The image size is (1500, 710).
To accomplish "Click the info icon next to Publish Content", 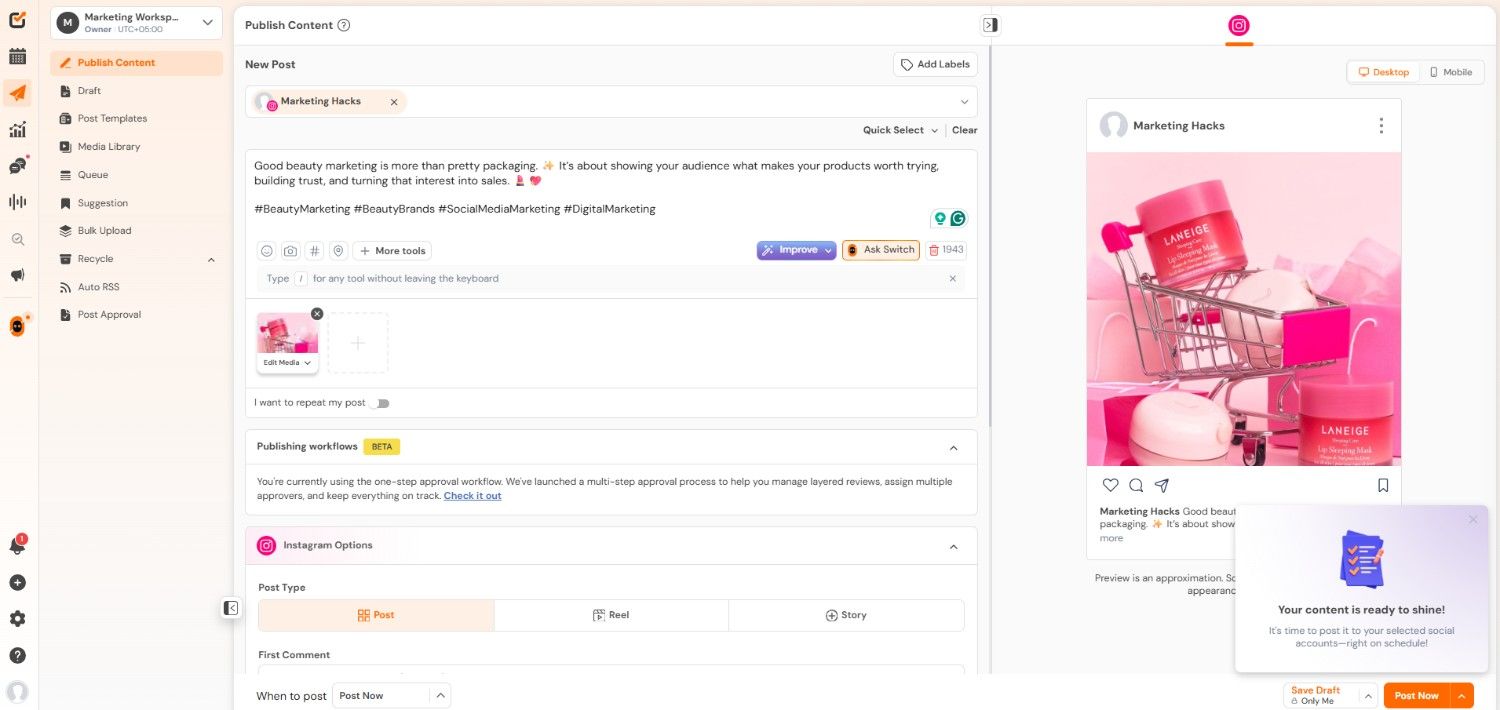I will 344,25.
